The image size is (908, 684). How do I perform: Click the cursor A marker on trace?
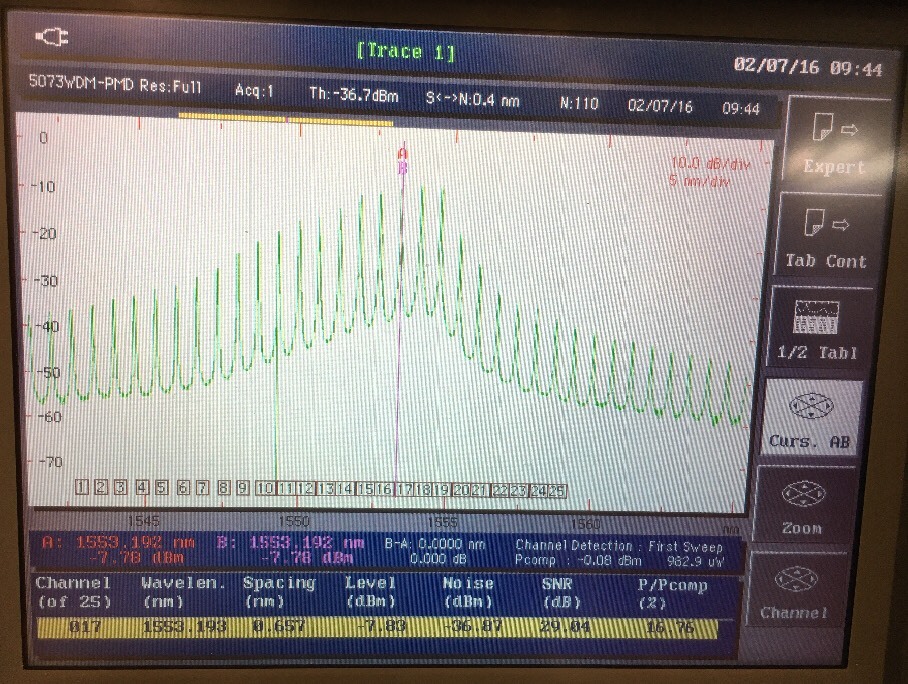pyautogui.click(x=403, y=153)
